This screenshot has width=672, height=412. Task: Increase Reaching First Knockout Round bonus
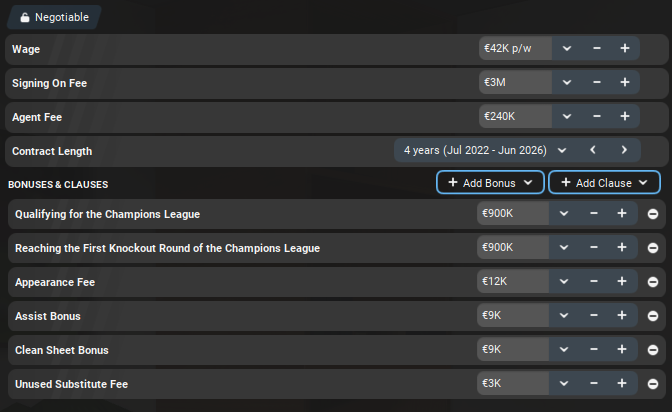(x=622, y=247)
